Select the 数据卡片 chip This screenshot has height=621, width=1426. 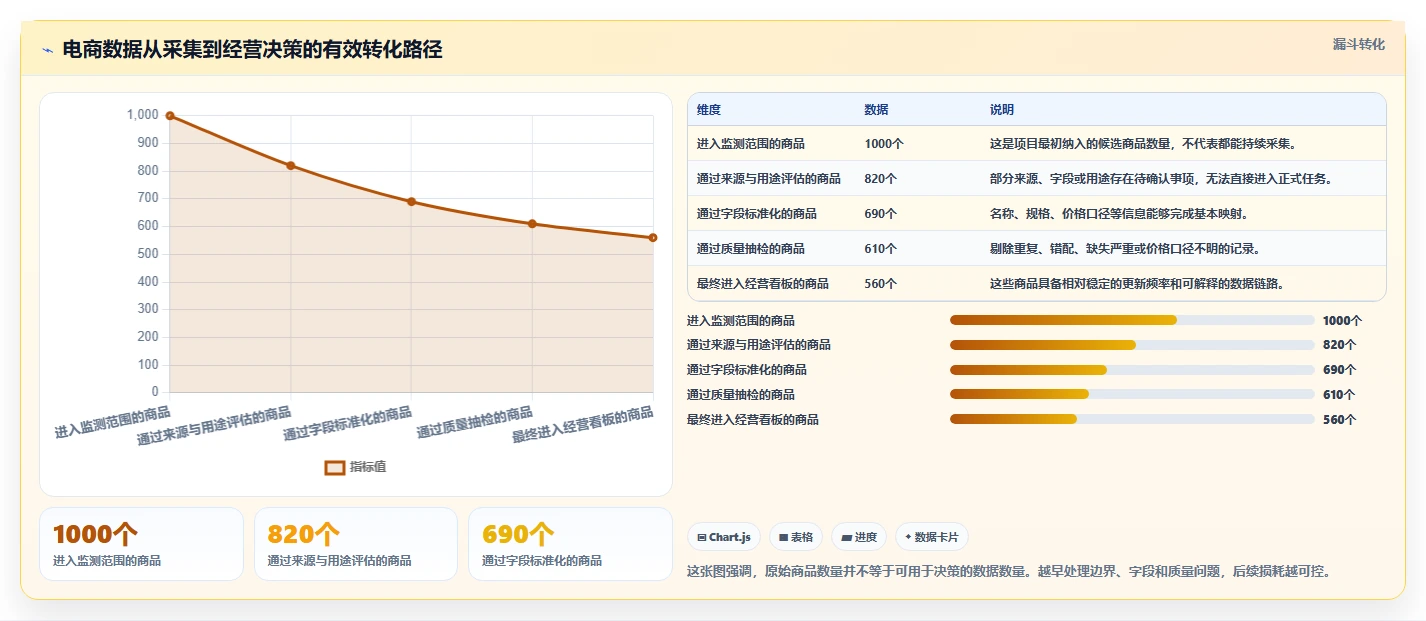[x=932, y=537]
